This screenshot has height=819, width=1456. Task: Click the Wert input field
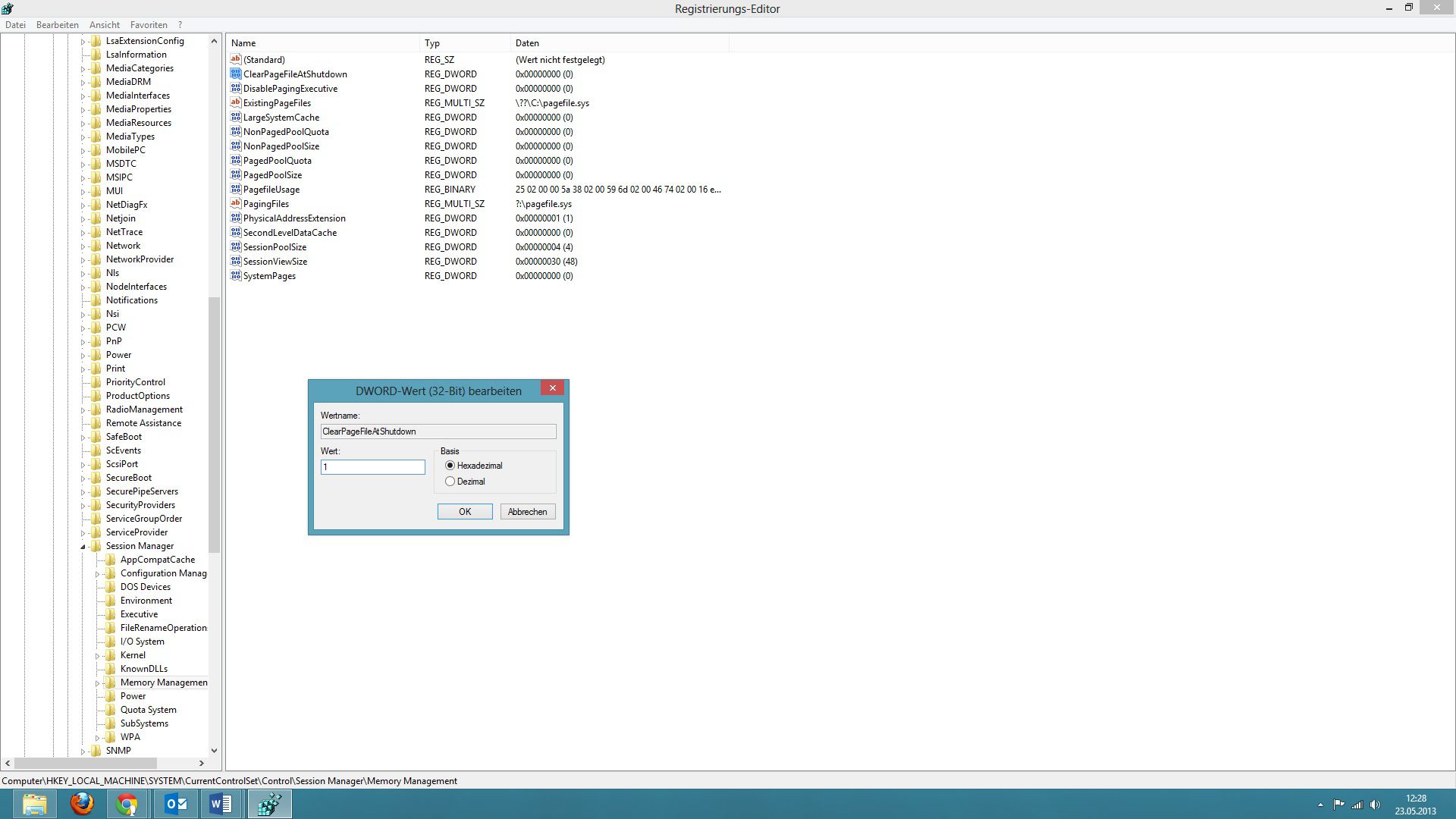click(372, 467)
